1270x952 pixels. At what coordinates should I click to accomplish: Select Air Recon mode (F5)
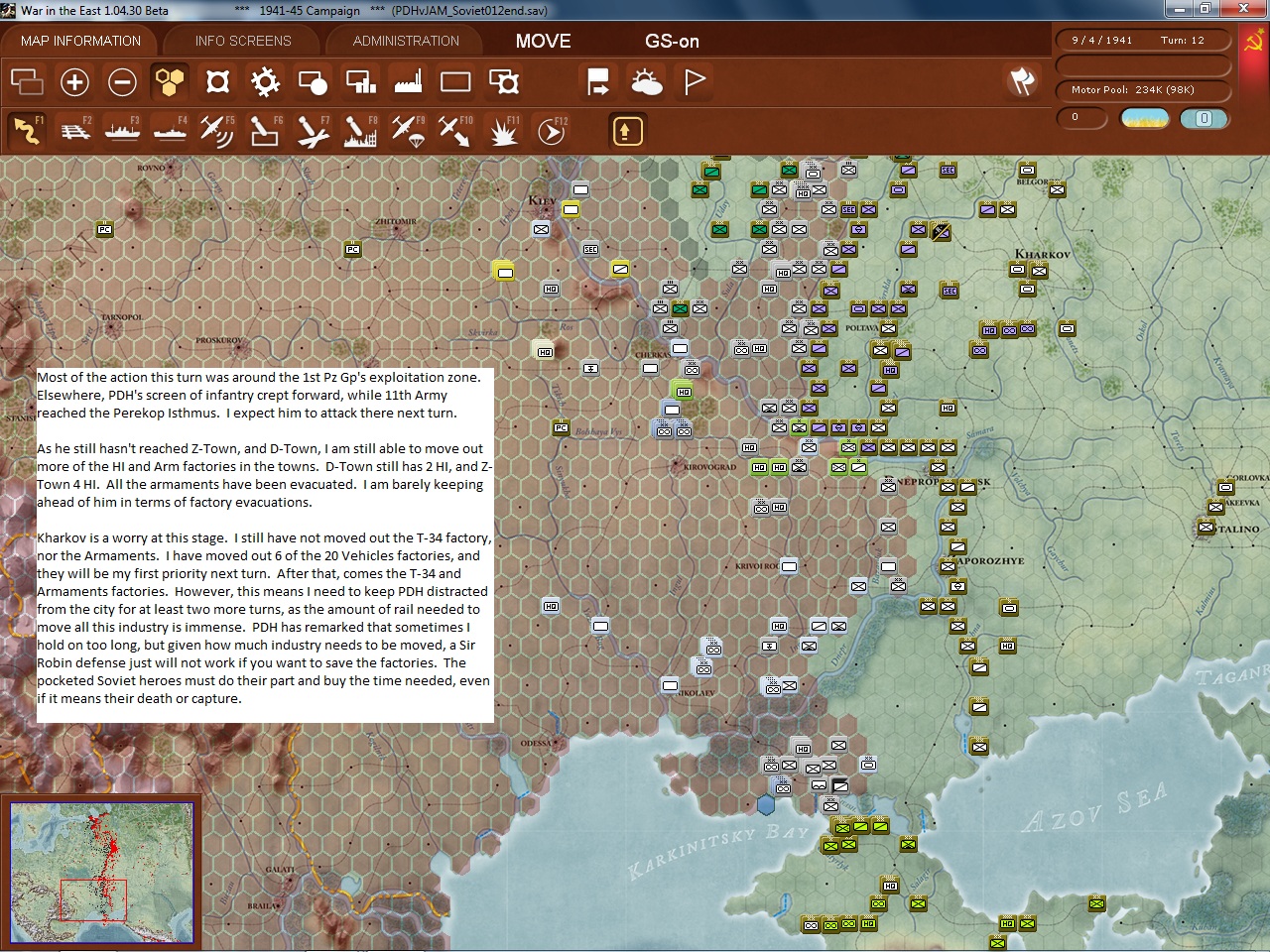217,130
